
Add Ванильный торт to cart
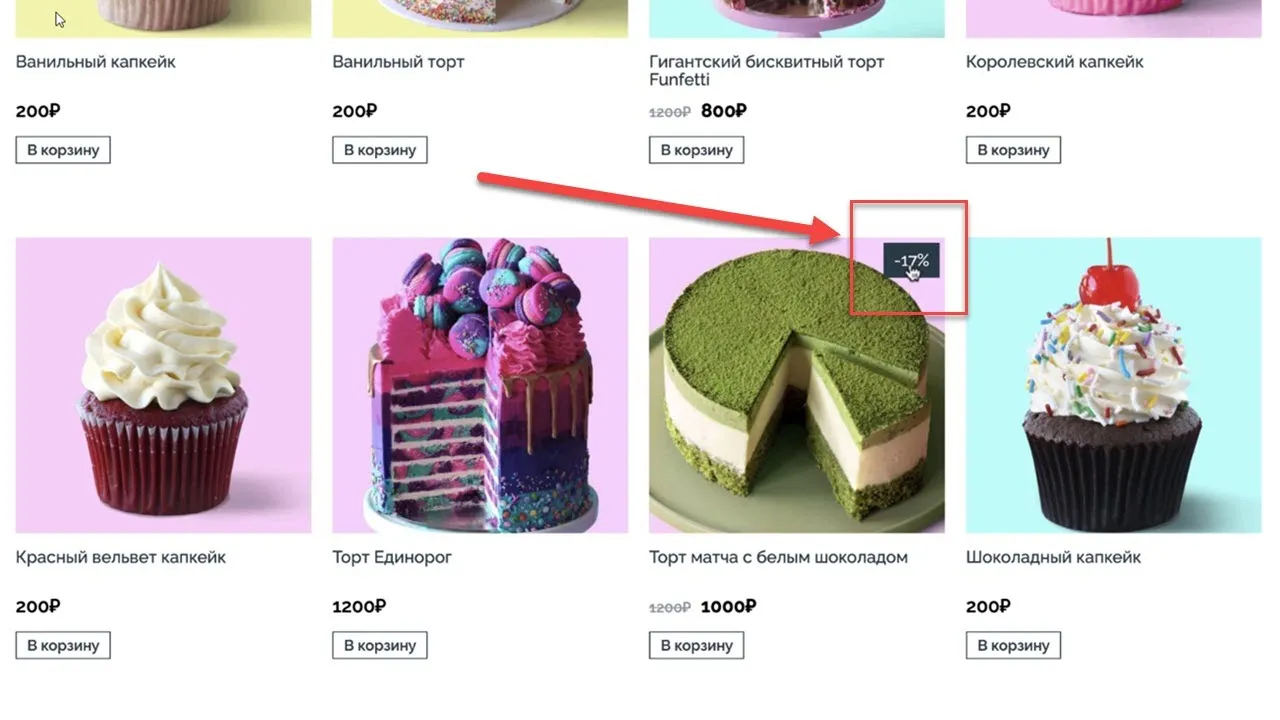[x=380, y=150]
